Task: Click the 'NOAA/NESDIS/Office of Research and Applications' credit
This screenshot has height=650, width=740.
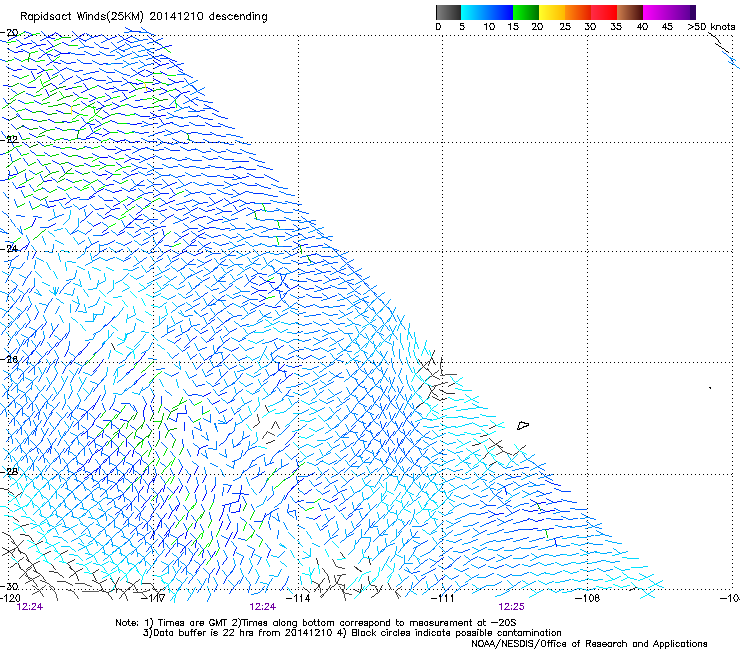Action: [589, 644]
